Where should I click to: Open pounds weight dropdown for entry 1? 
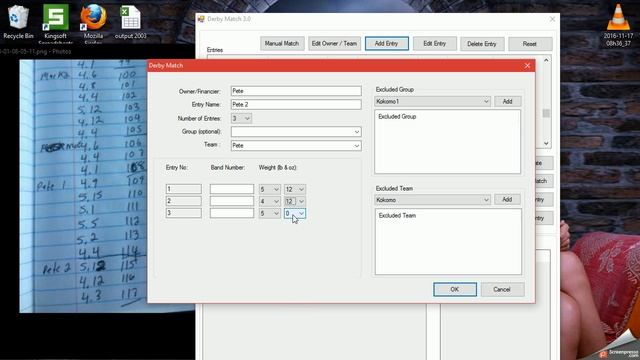coord(269,189)
